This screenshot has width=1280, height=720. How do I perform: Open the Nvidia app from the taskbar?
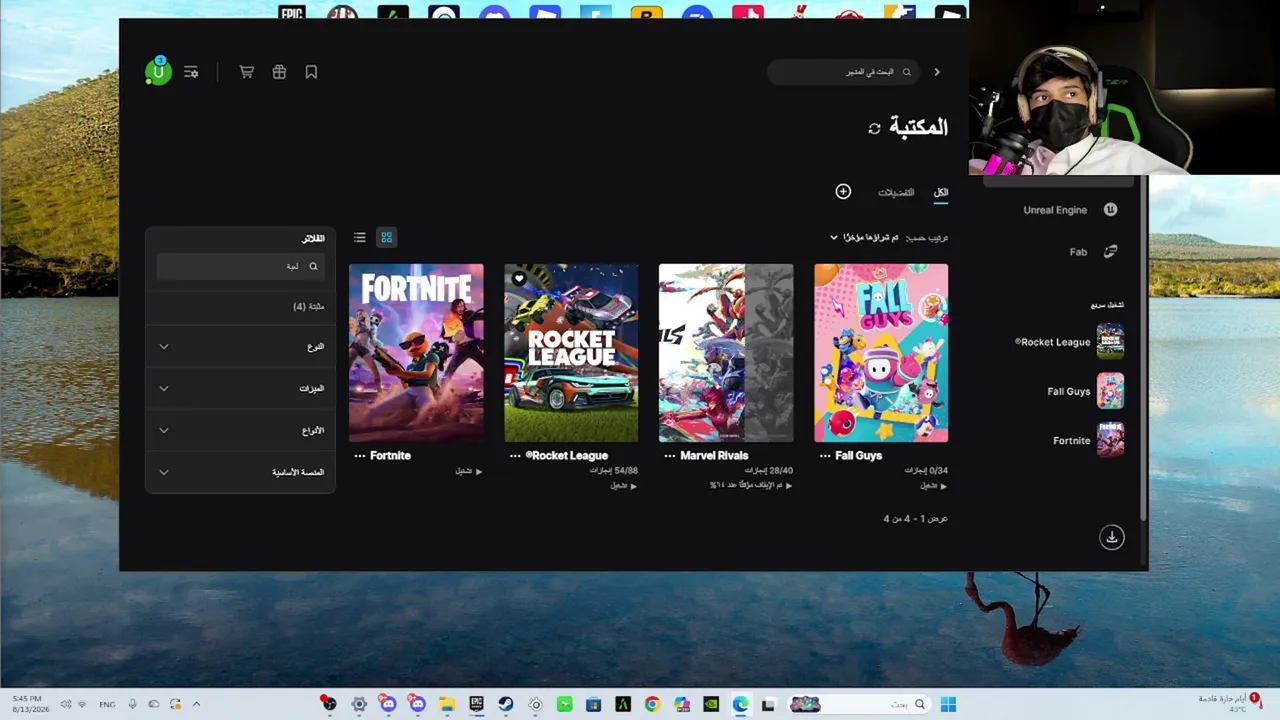pyautogui.click(x=711, y=705)
